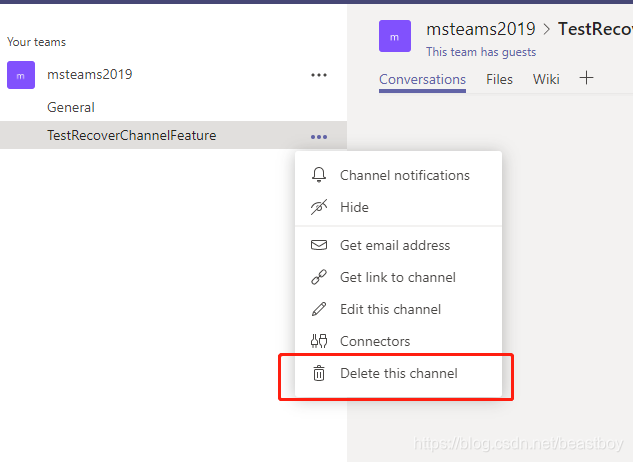The image size is (633, 462).
Task: Click the trash can delete icon
Action: click(x=319, y=373)
